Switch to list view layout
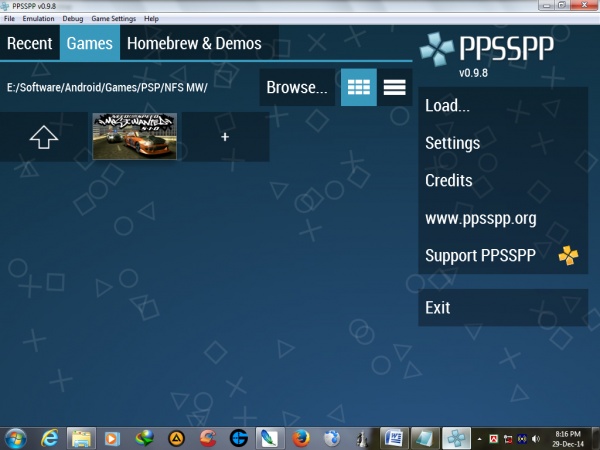Screen dimensions: 600x450 point(395,87)
